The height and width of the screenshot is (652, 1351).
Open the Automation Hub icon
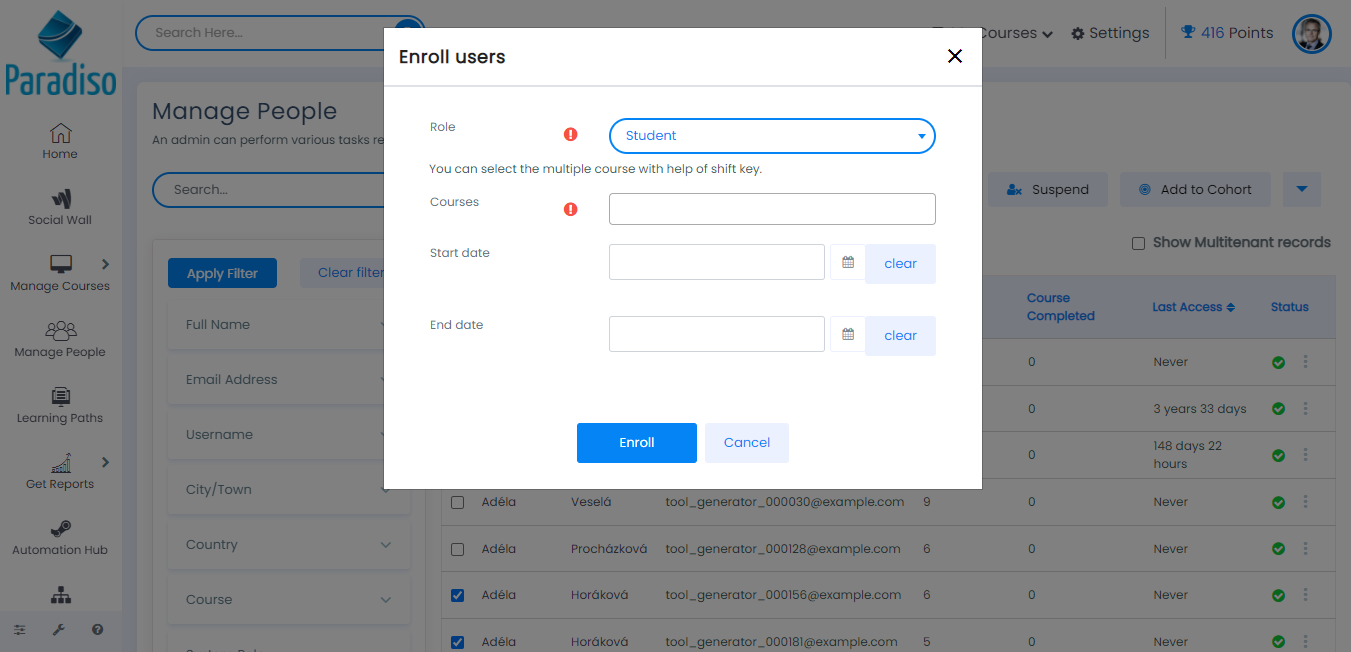point(60,537)
